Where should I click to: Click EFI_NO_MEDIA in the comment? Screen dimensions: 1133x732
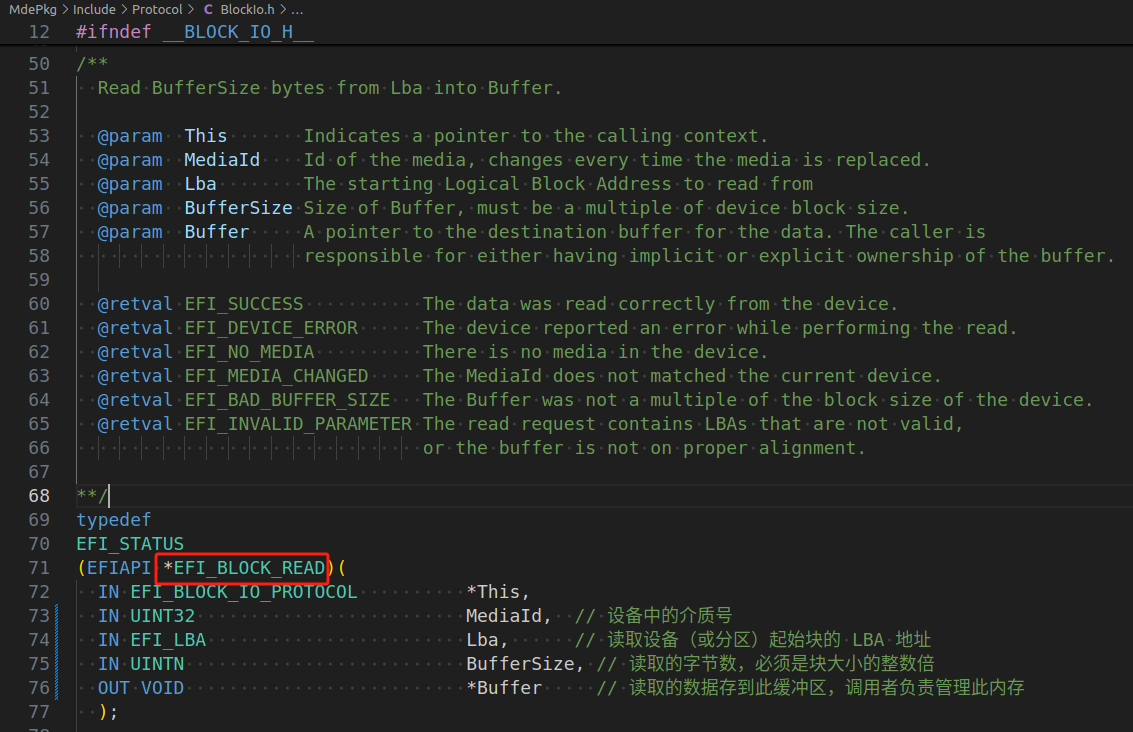249,351
